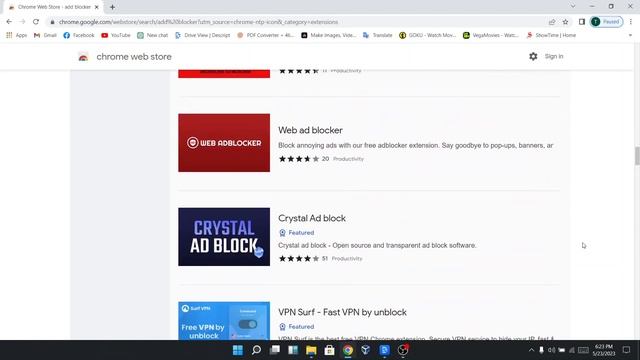Open the PDF Converter bookmark
The width and height of the screenshot is (640, 360).
click(x=265, y=36)
